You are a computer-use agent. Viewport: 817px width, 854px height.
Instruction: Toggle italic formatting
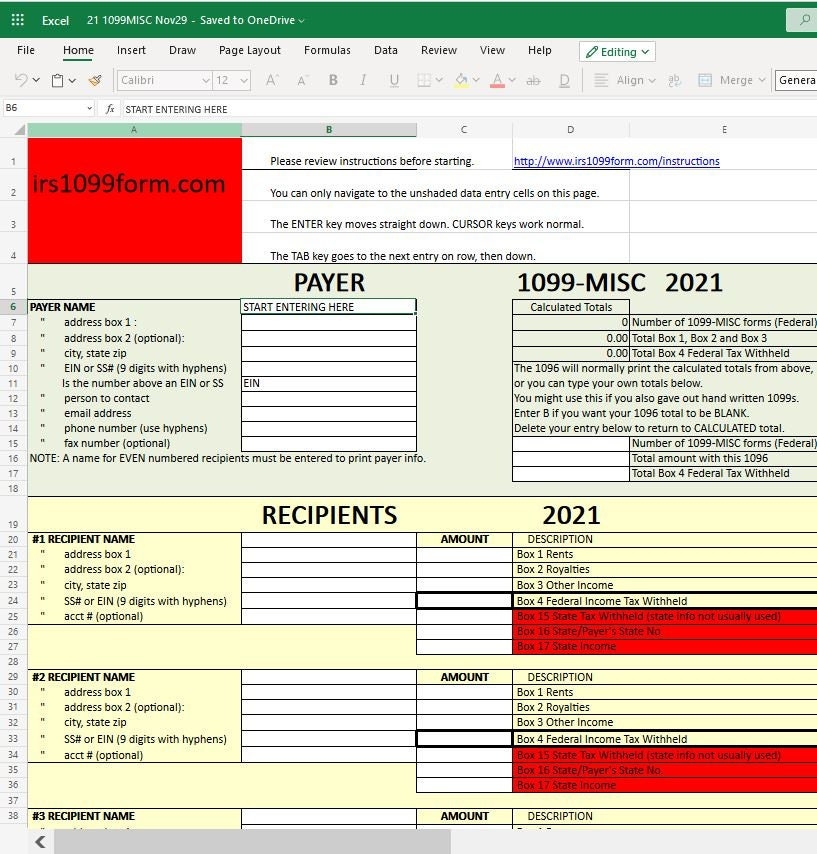coord(363,80)
